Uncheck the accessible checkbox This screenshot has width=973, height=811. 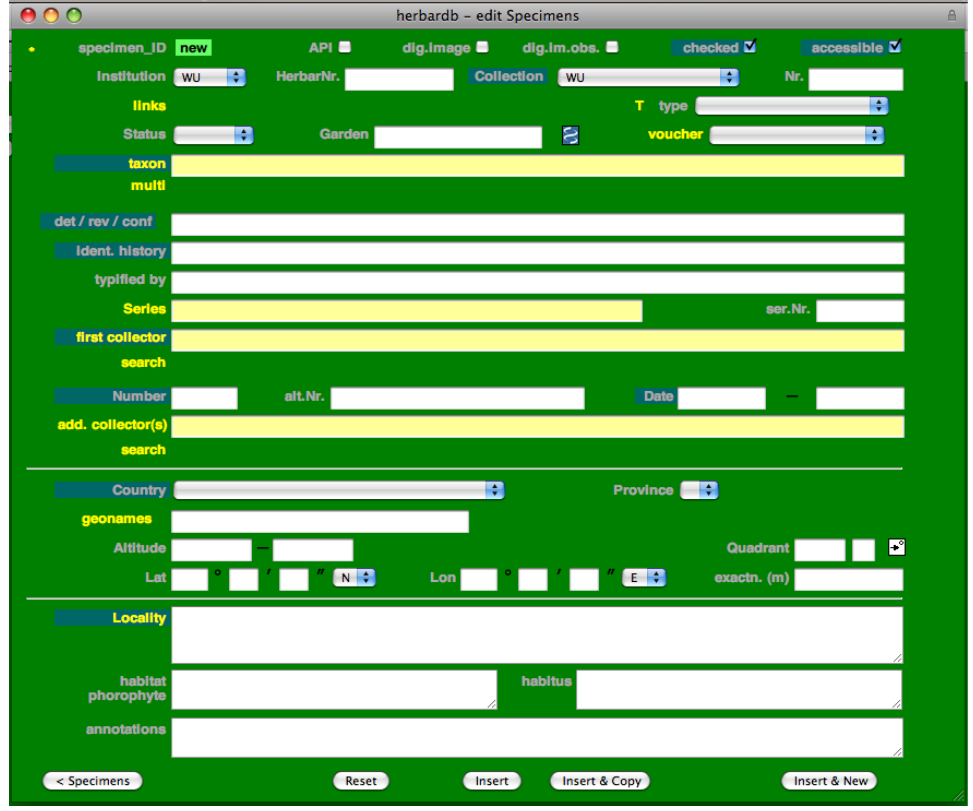tap(895, 47)
